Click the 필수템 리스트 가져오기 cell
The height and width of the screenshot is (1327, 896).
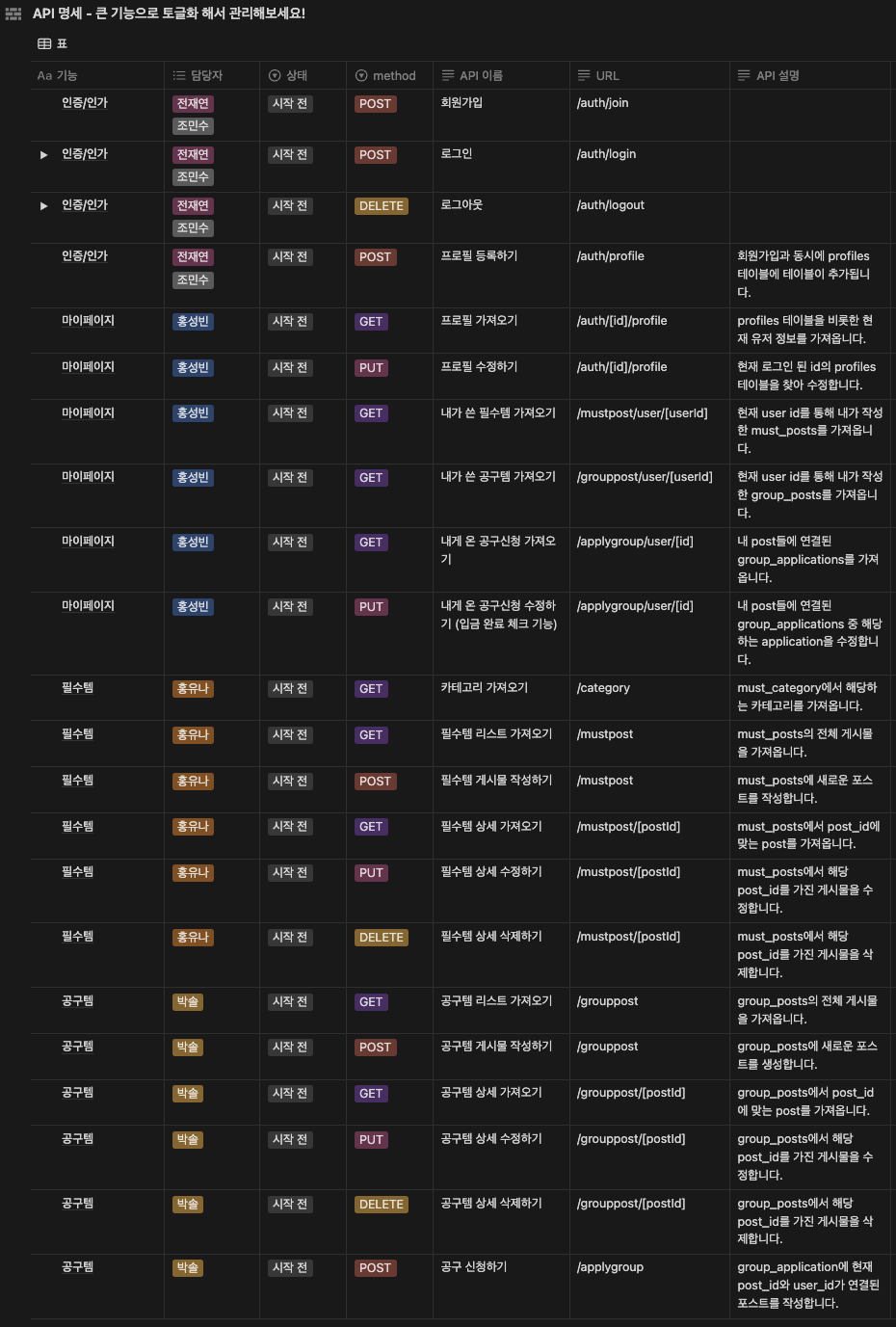501,743
